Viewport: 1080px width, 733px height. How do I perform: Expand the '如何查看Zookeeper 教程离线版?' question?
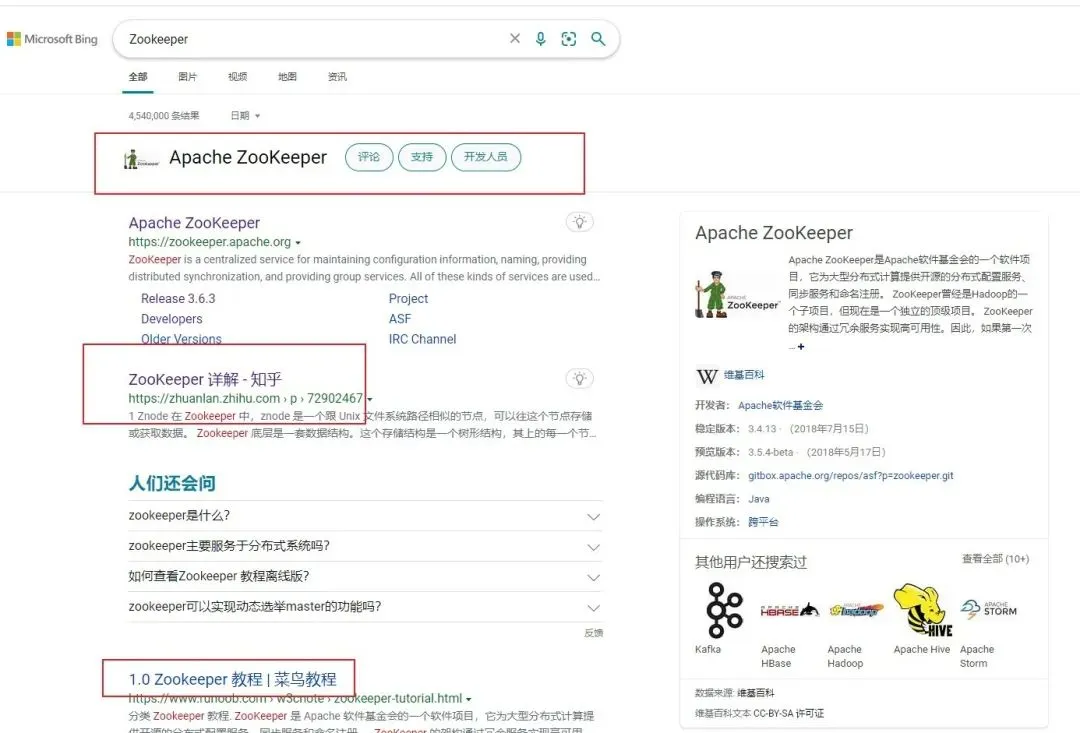click(x=365, y=577)
